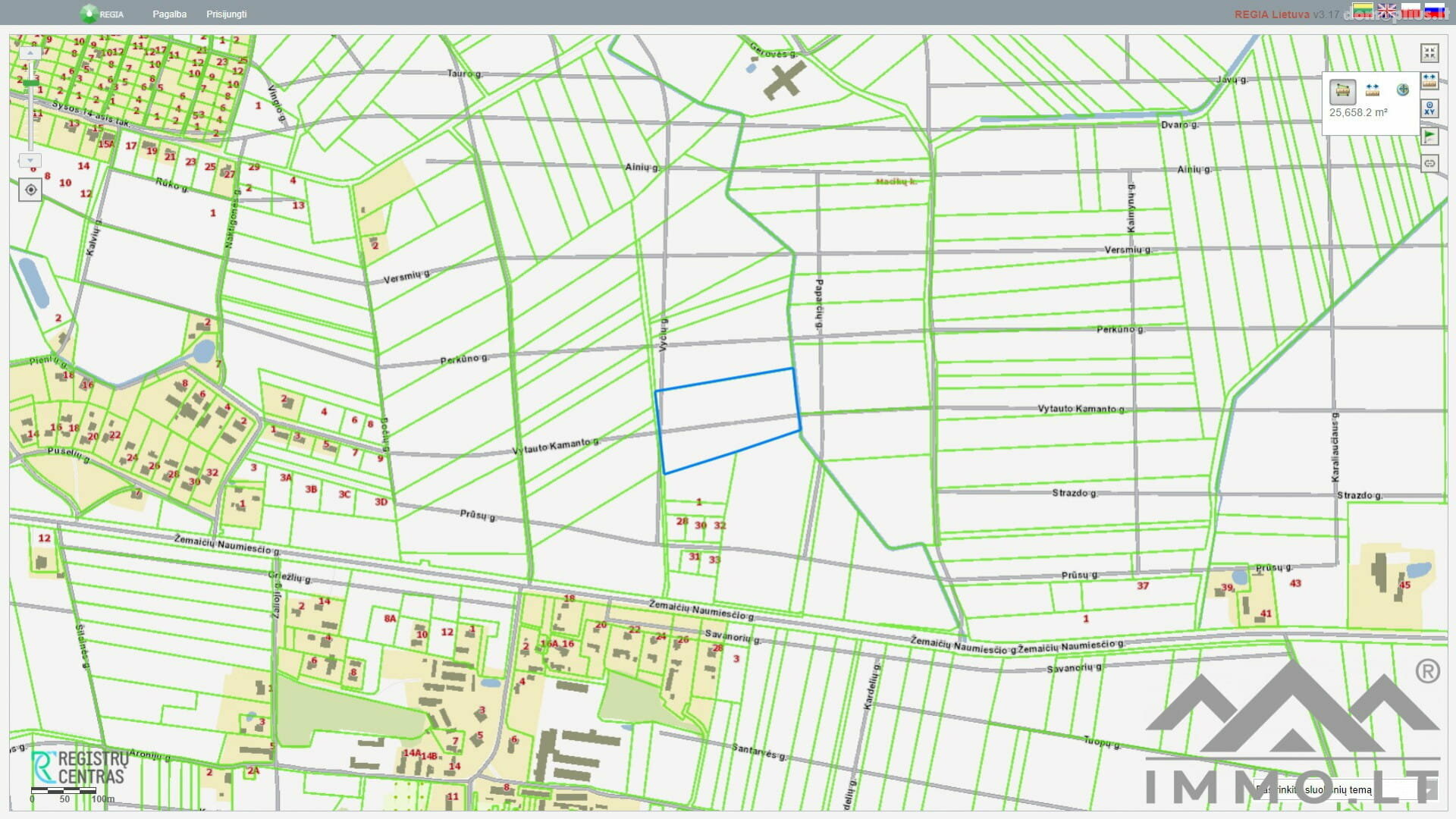Click the chain link share icon

(x=1429, y=163)
